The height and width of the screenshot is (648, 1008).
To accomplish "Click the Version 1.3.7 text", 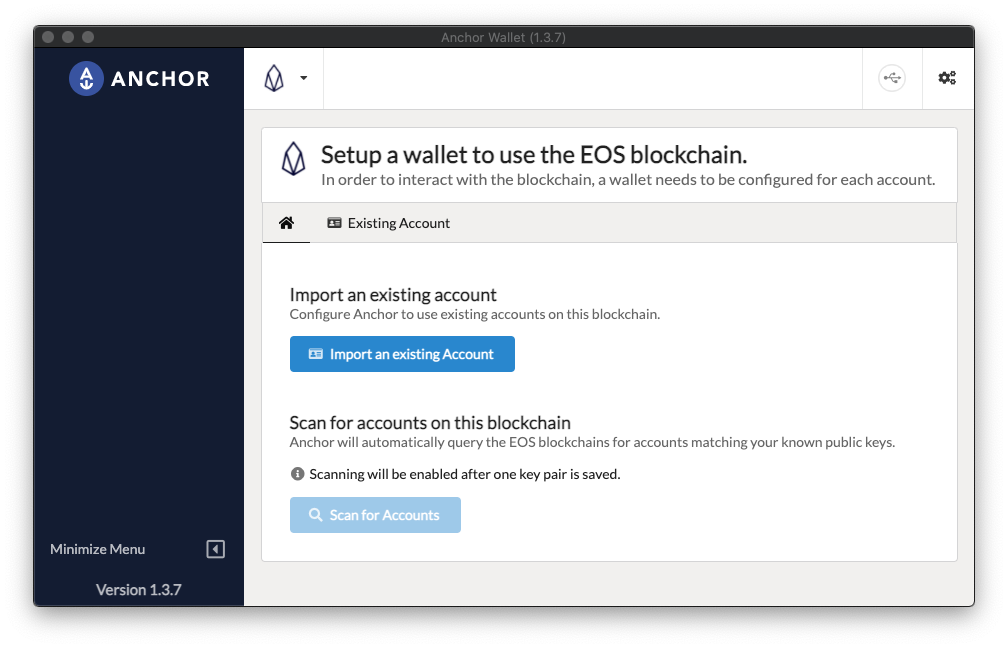I will tap(138, 590).
